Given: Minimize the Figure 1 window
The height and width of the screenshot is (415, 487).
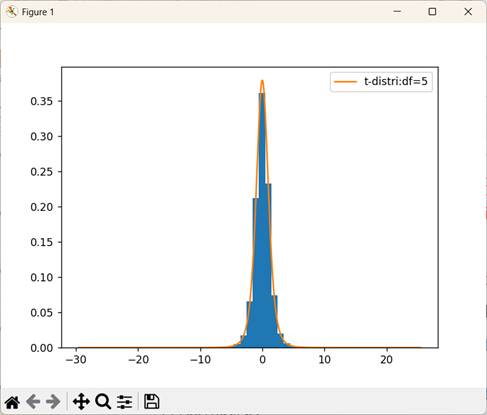Looking at the screenshot, I should click(x=397, y=12).
